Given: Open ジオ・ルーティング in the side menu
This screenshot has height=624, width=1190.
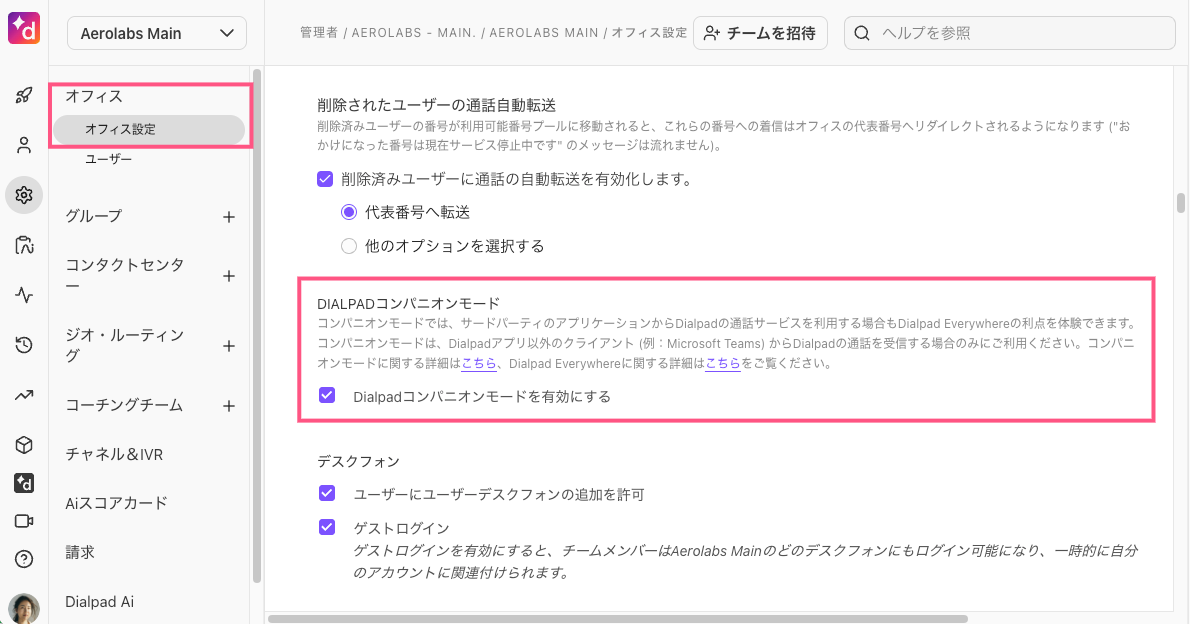Looking at the screenshot, I should coord(125,345).
